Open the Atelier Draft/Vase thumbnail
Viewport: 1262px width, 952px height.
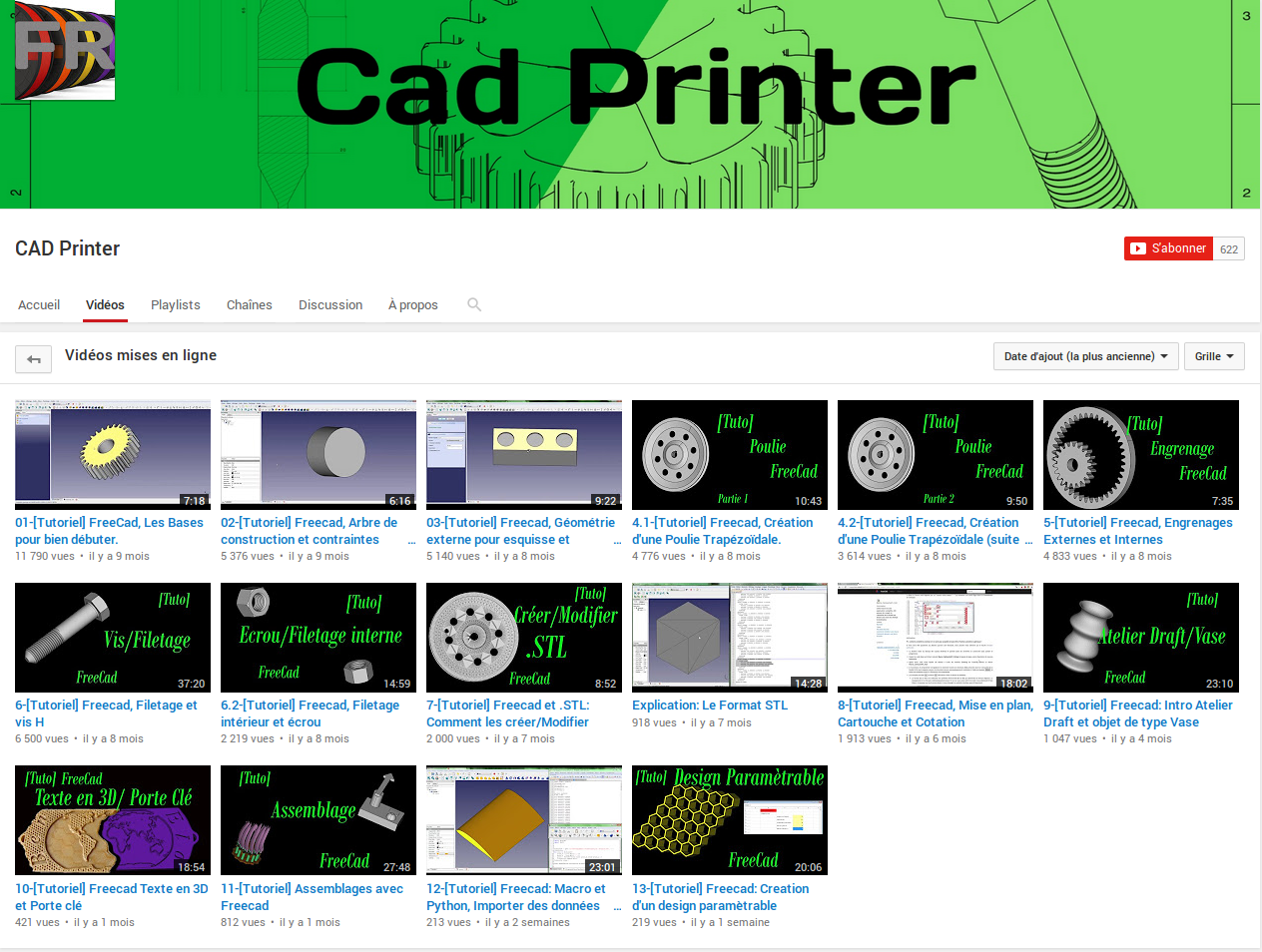coord(1140,637)
